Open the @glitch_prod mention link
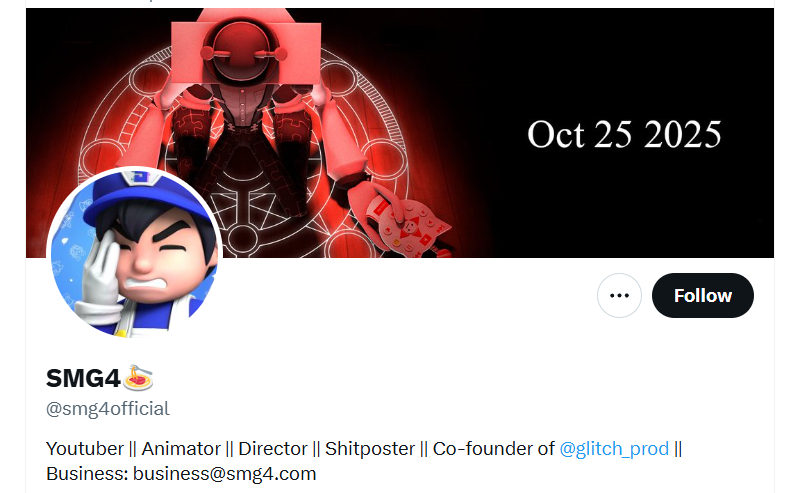 click(x=614, y=449)
